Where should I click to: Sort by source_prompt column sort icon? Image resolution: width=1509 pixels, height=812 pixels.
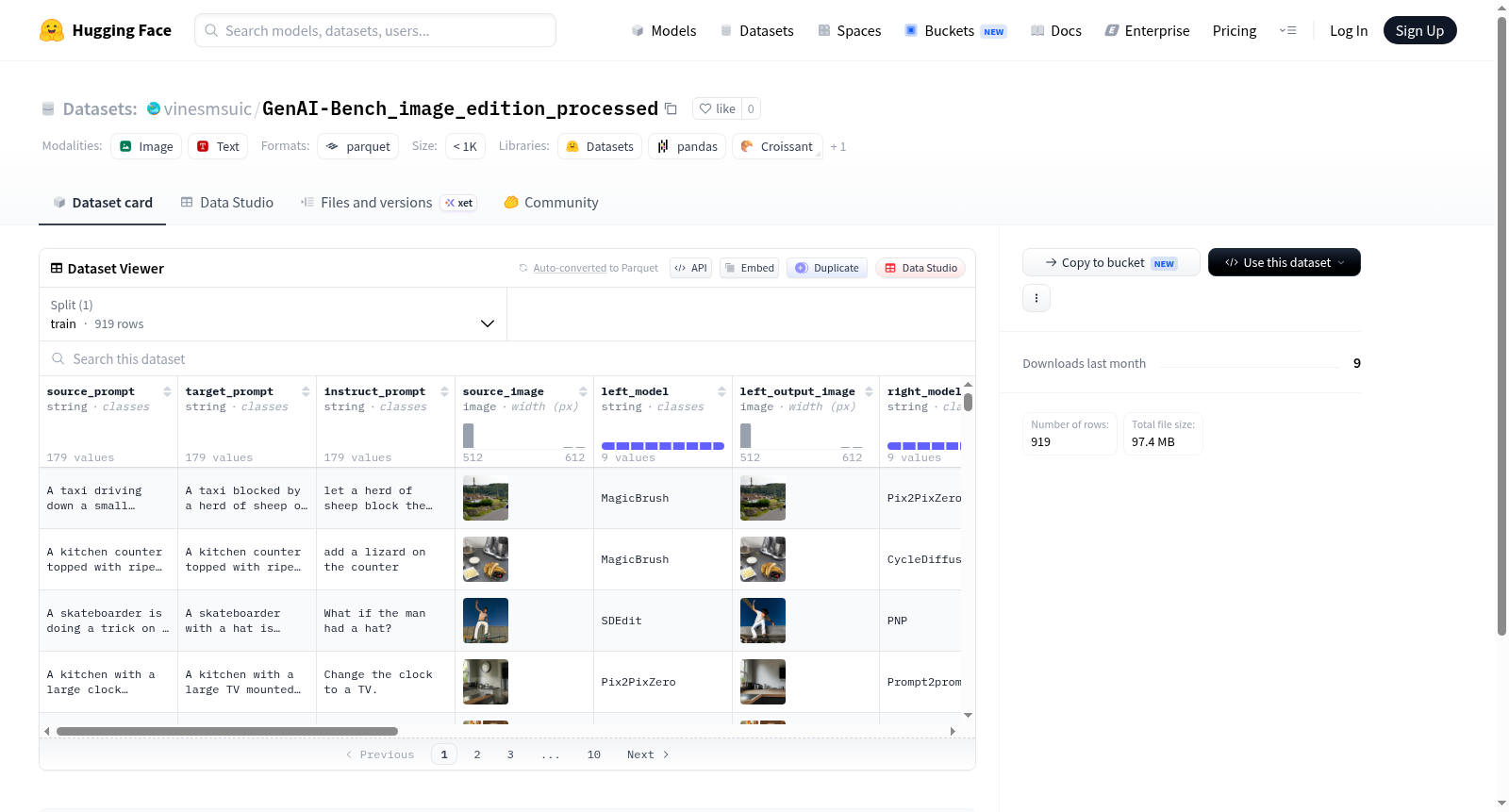click(x=167, y=391)
